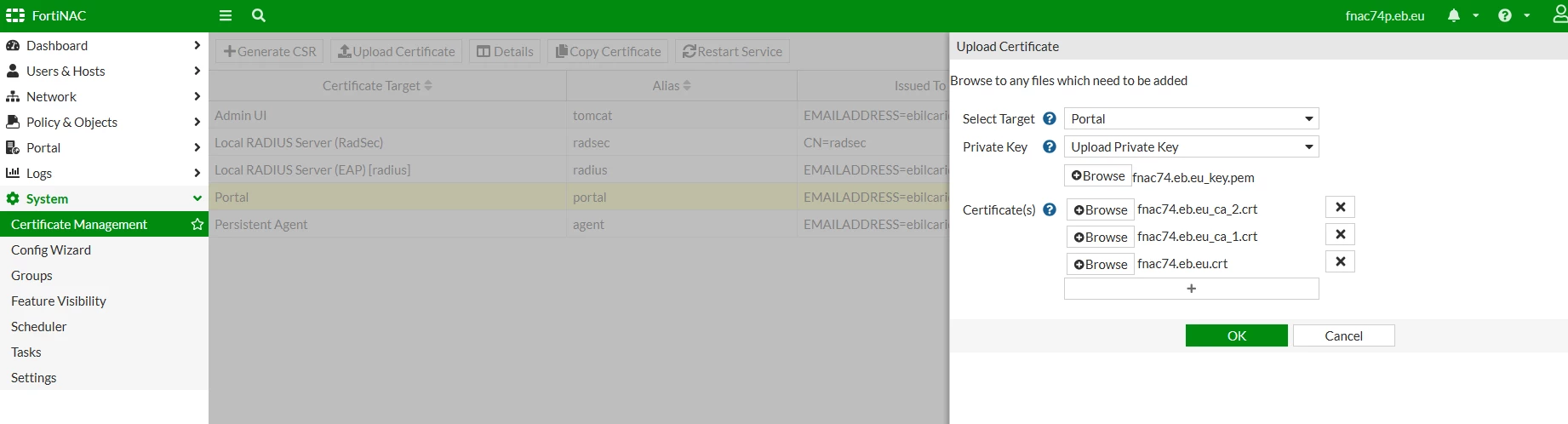1568x424 pixels.
Task: Select the Portal certificate table row
Action: point(579,197)
